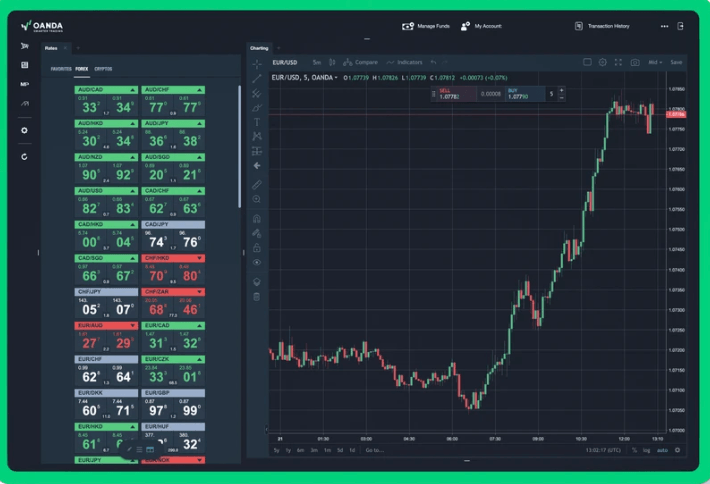Decrease order quantity with minus button
This screenshot has width=710, height=484.
click(x=561, y=98)
